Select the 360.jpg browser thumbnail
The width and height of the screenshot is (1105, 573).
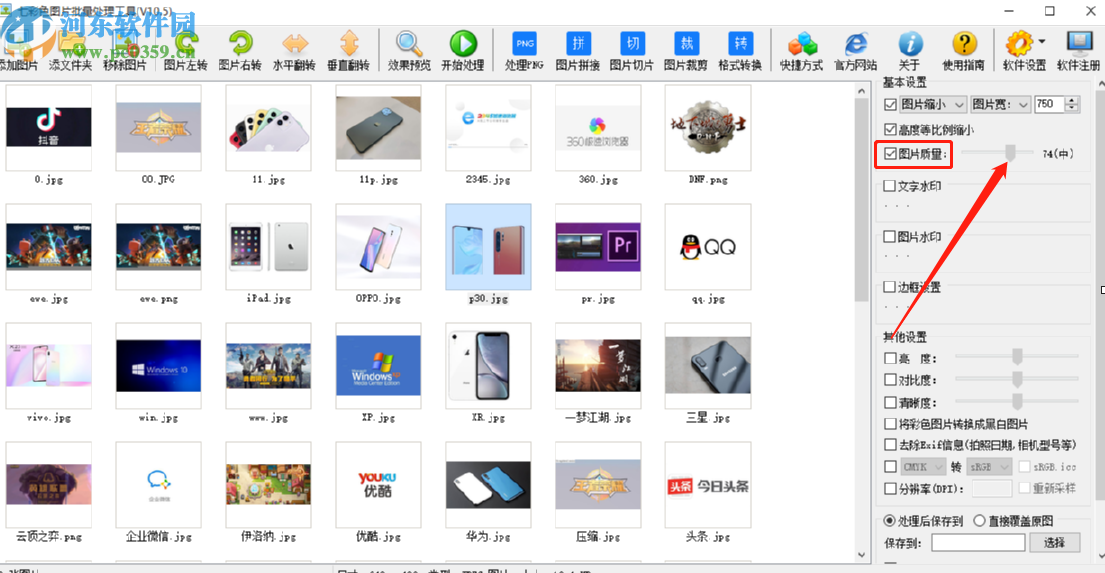click(598, 128)
